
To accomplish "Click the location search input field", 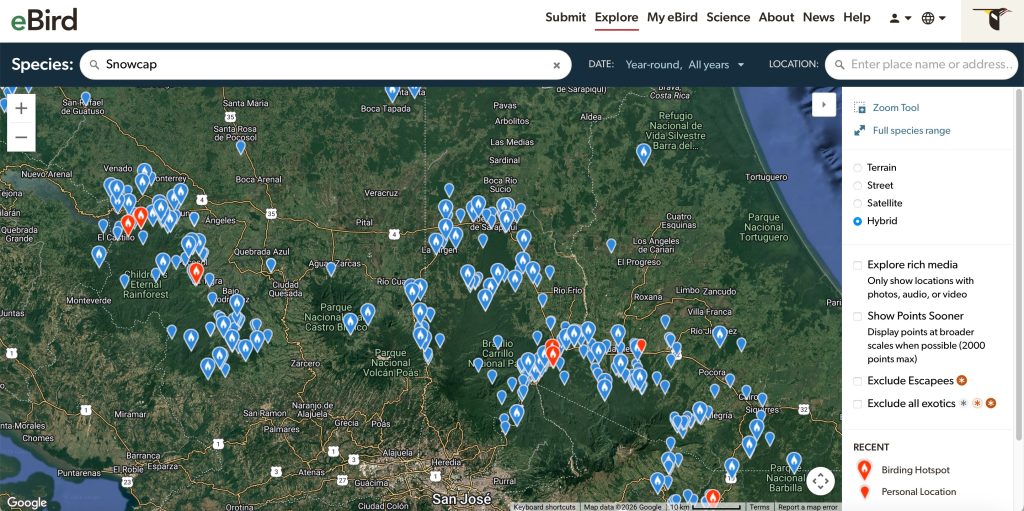I will click(930, 65).
